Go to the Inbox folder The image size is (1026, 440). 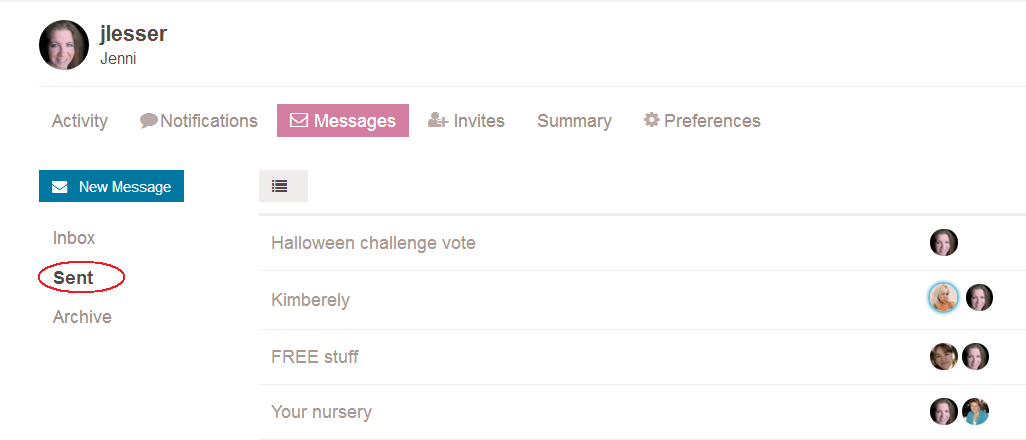click(74, 238)
